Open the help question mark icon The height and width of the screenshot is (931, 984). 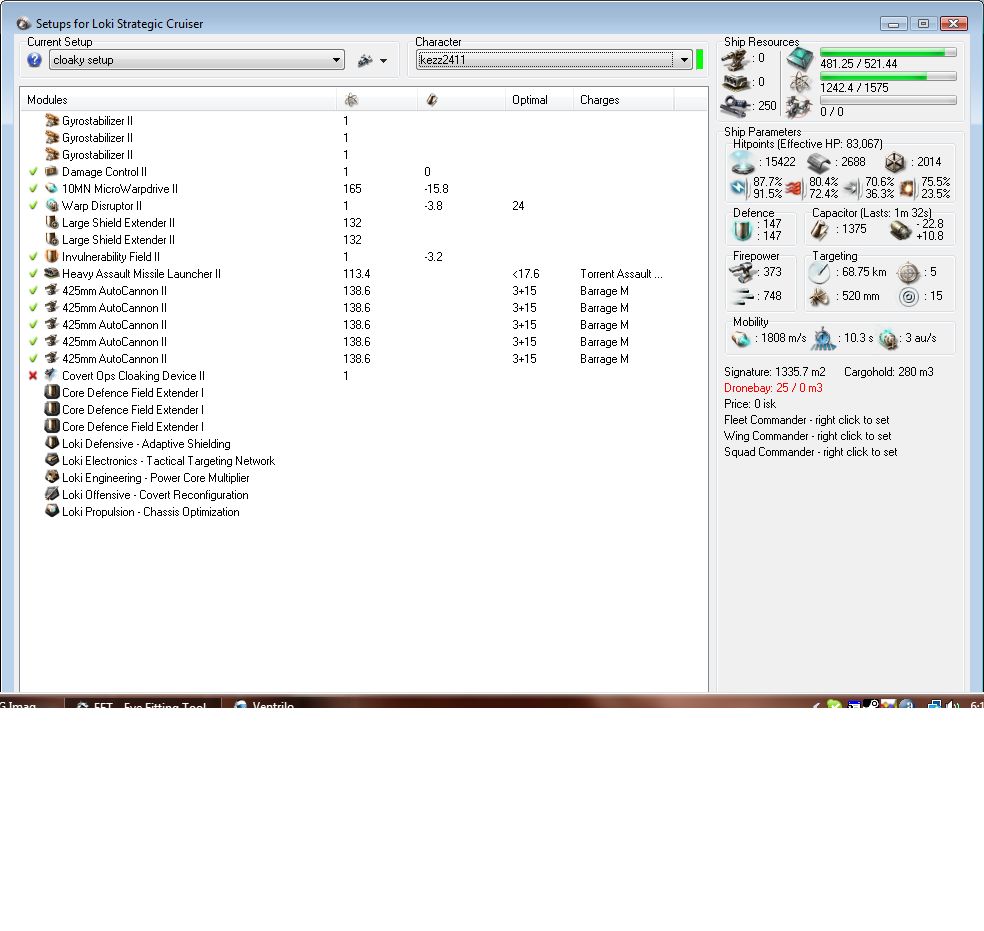click(35, 60)
